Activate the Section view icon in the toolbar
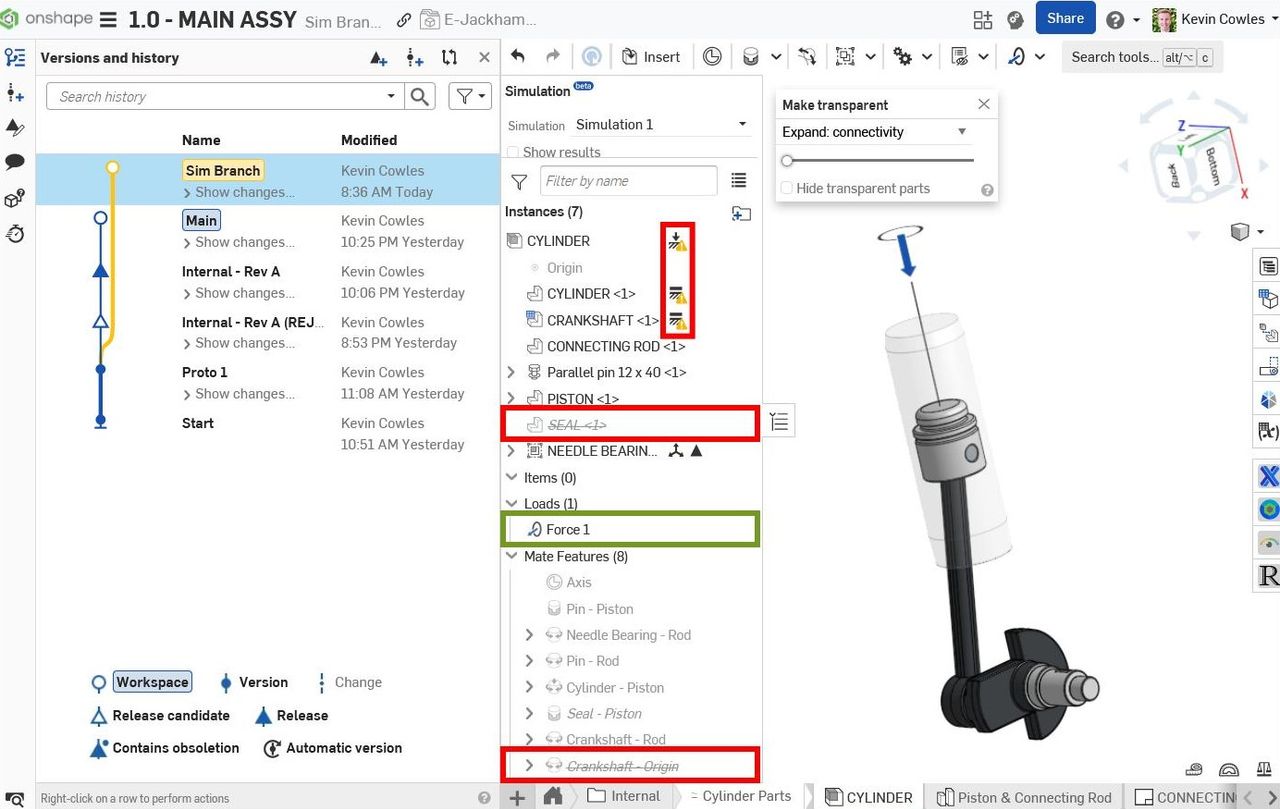1280x809 pixels. [712, 57]
